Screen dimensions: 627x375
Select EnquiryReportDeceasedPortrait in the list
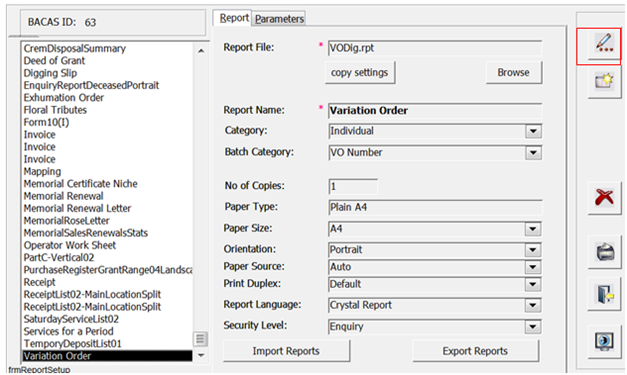(x=91, y=86)
